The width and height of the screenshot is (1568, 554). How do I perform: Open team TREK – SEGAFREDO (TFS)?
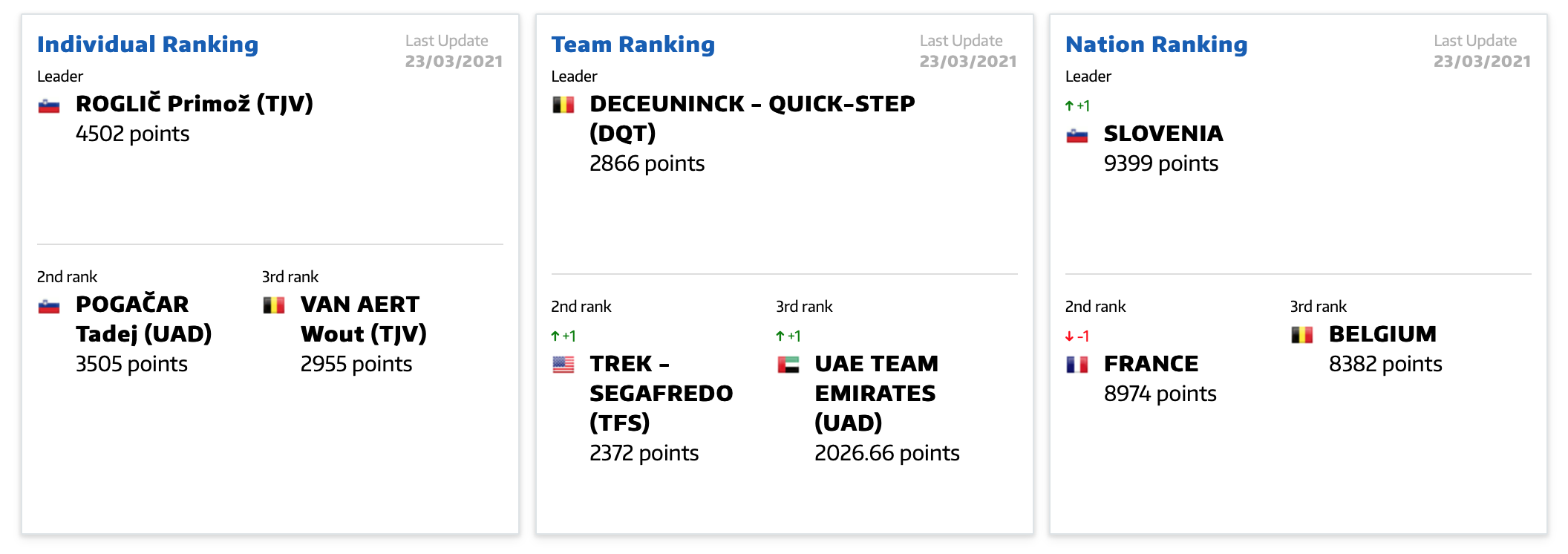pyautogui.click(x=661, y=394)
